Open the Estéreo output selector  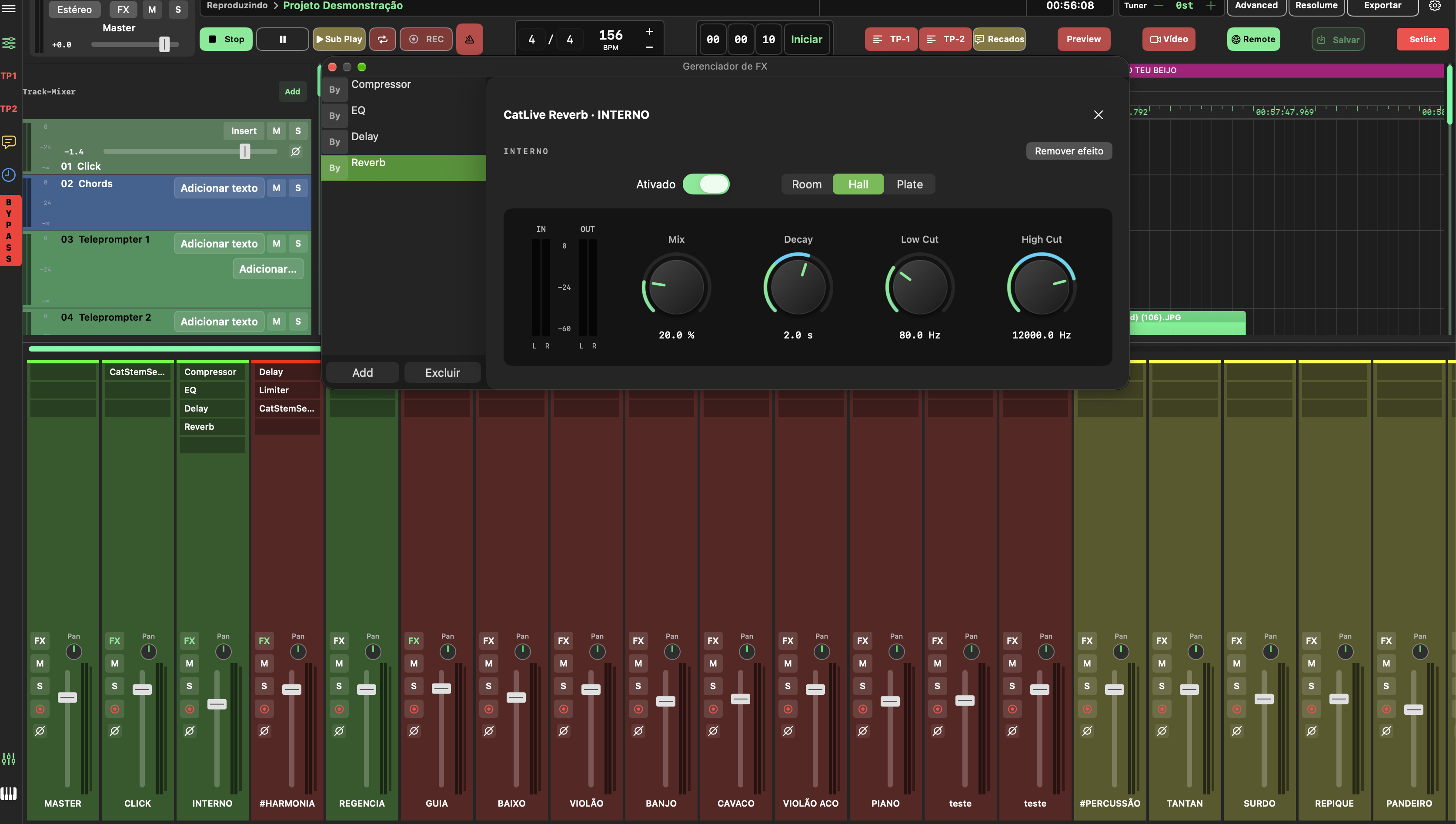74,10
